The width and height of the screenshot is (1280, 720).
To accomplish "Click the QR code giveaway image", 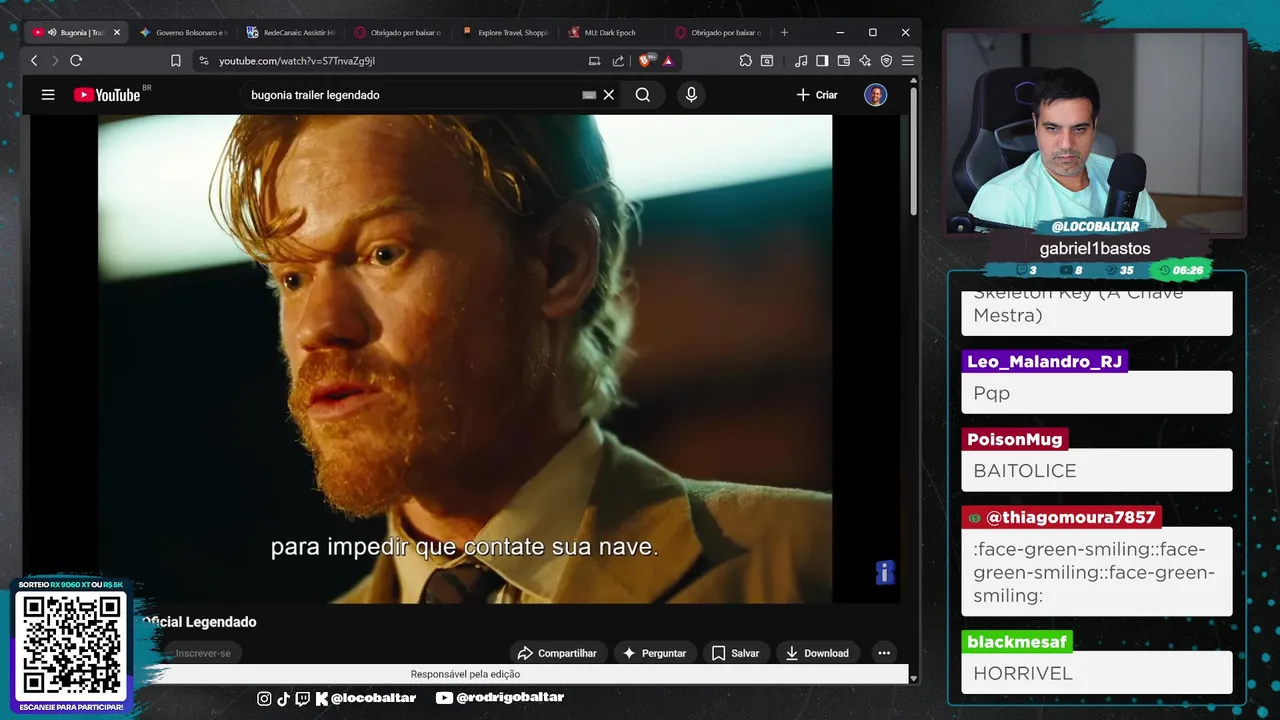I will [70, 646].
